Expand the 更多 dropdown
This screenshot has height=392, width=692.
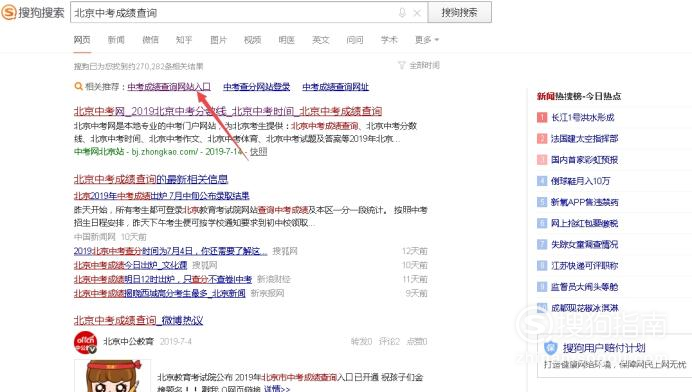pos(427,40)
